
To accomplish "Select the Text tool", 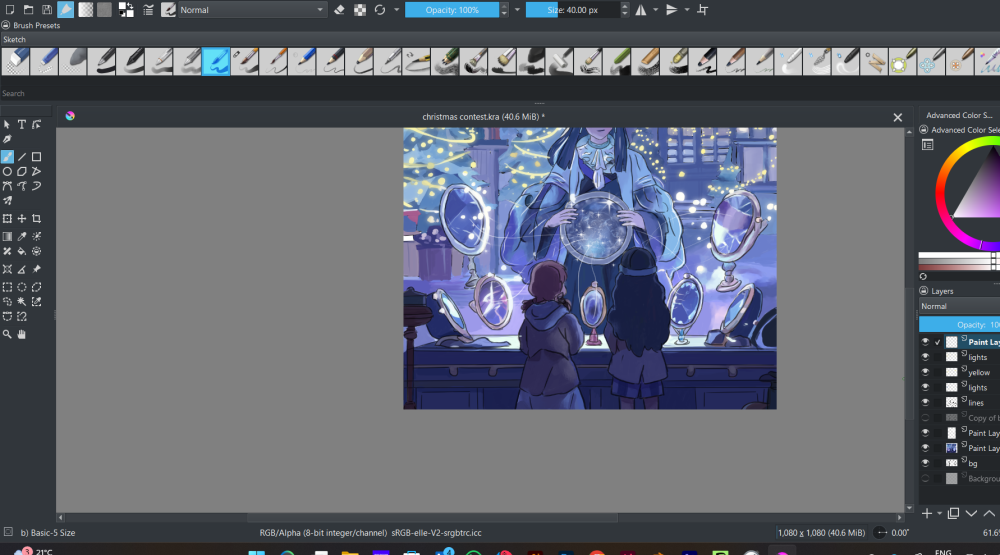I will tap(22, 124).
